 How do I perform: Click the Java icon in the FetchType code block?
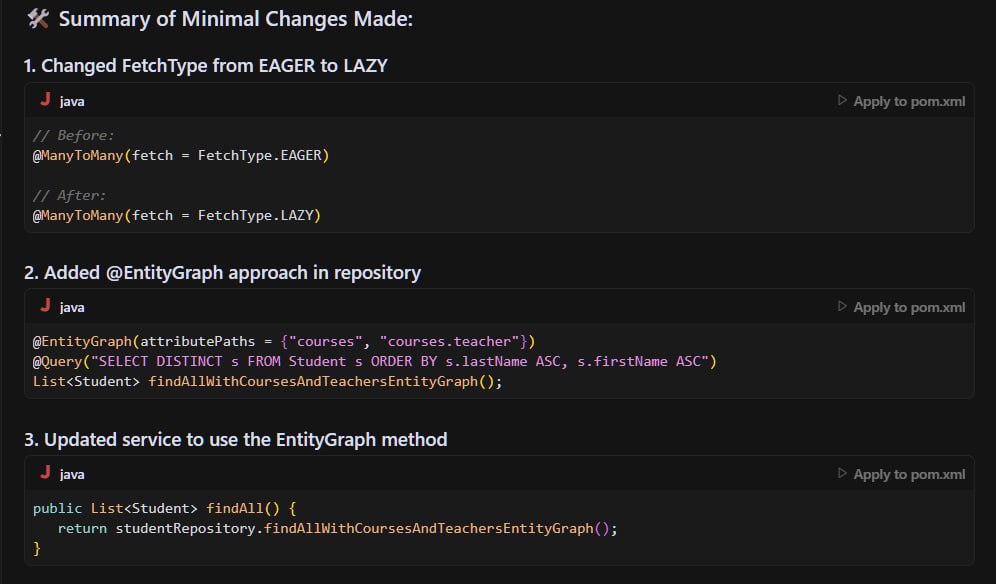tap(45, 100)
